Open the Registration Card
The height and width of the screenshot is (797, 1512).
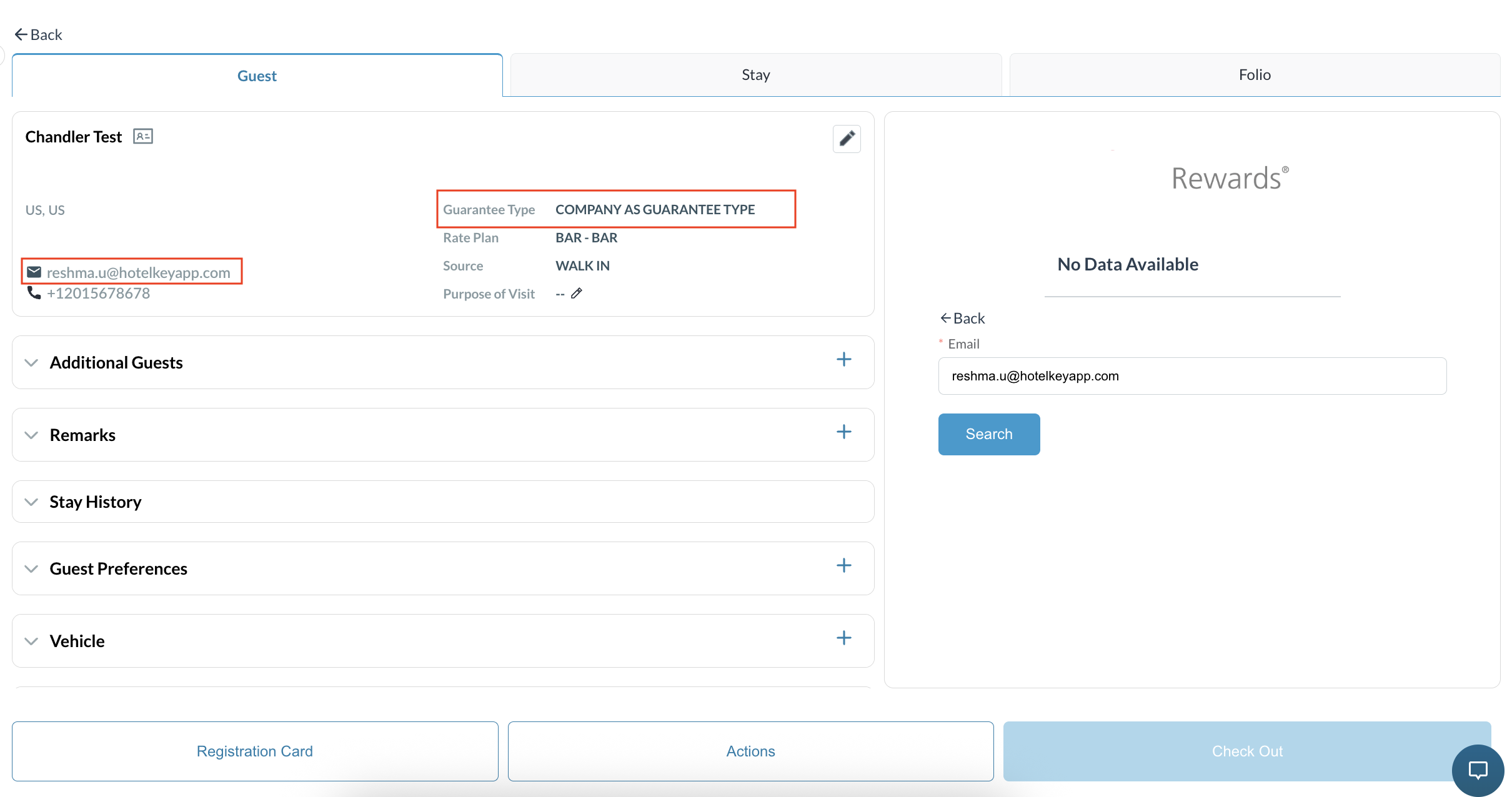click(x=255, y=751)
